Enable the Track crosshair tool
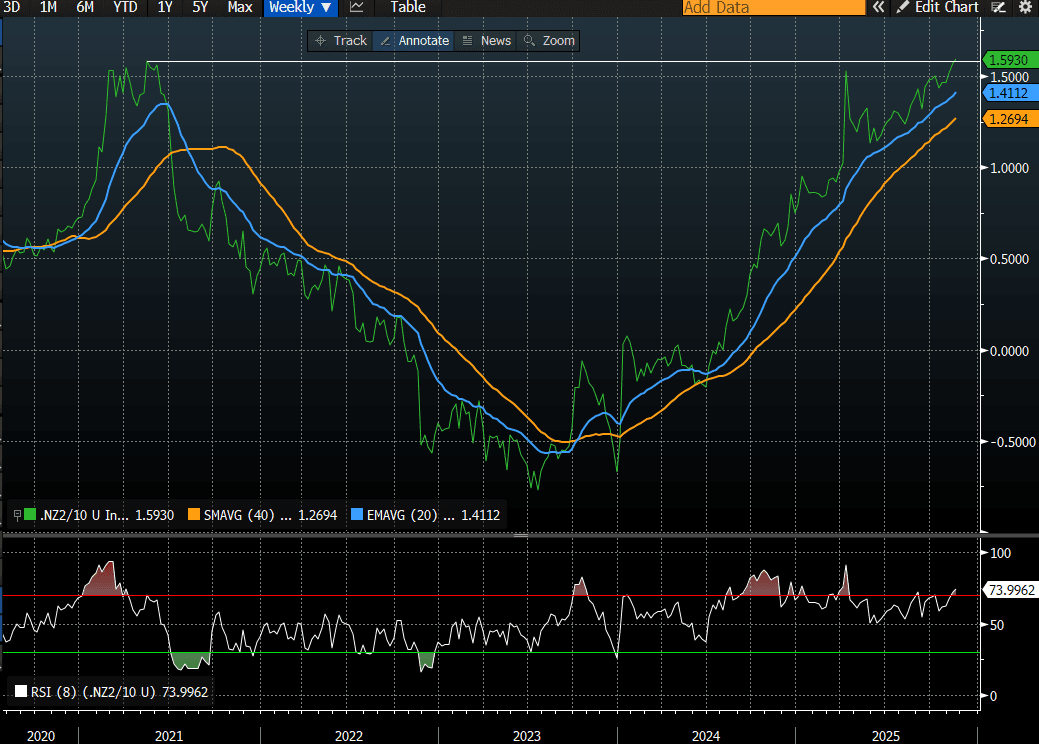The width and height of the screenshot is (1039, 744). (340, 41)
